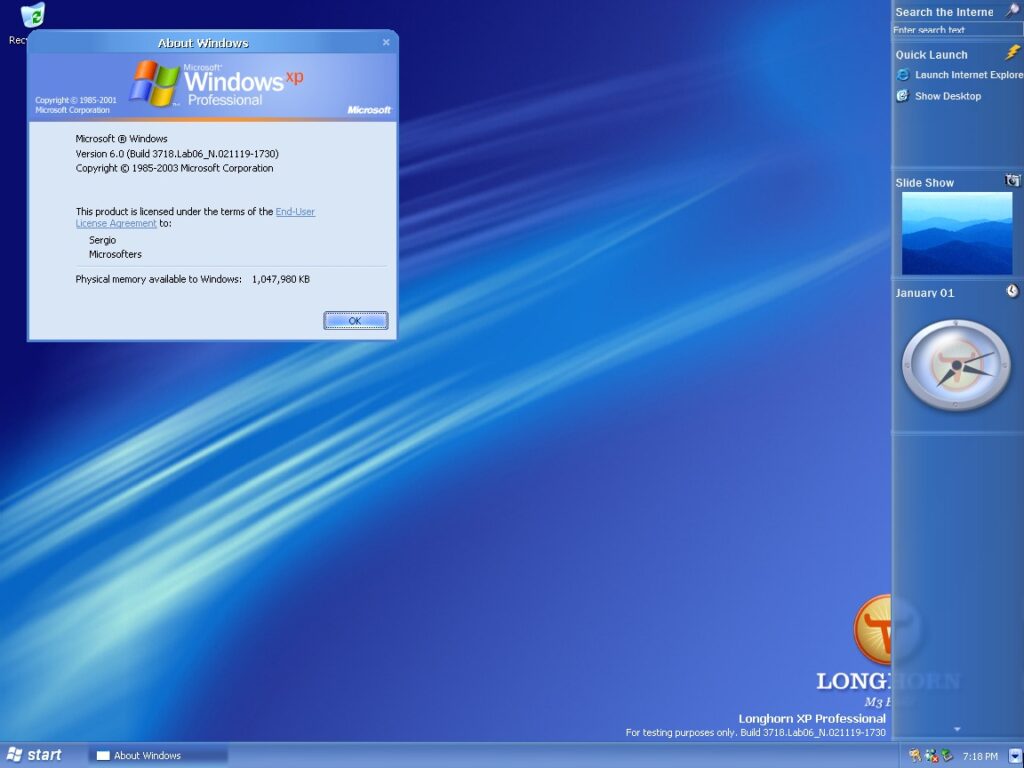This screenshot has width=1024, height=768.
Task: Click the offline Messenger icon in the tray
Action: 930,757
